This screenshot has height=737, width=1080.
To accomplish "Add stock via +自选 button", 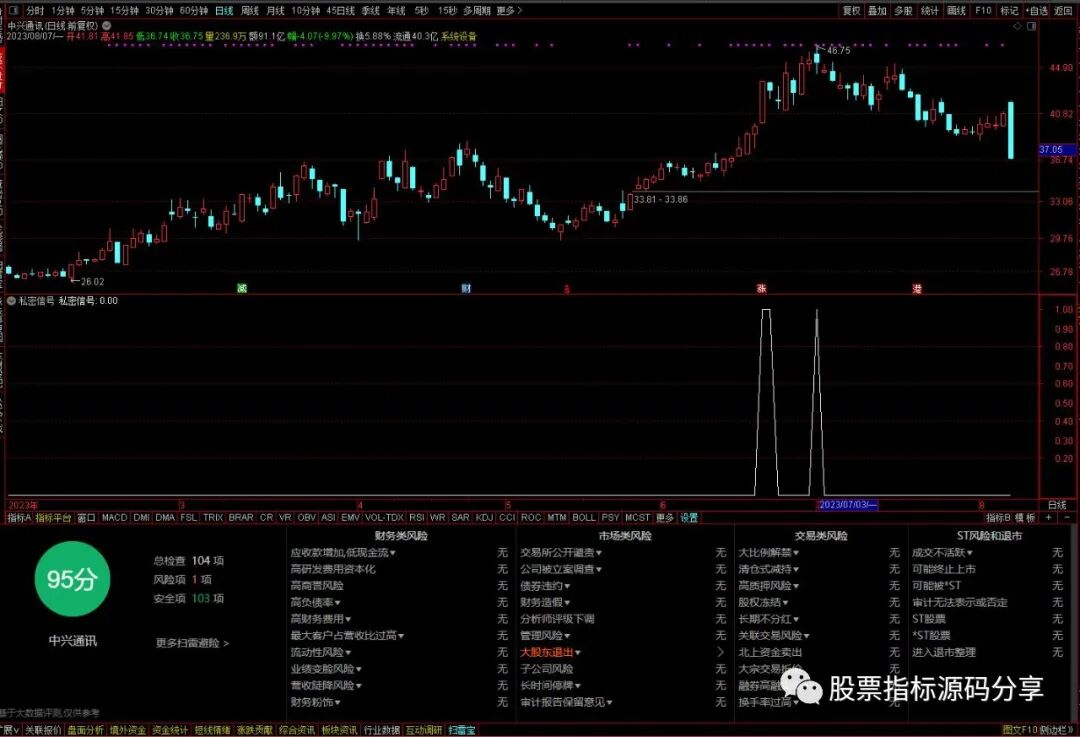I will coord(1037,10).
